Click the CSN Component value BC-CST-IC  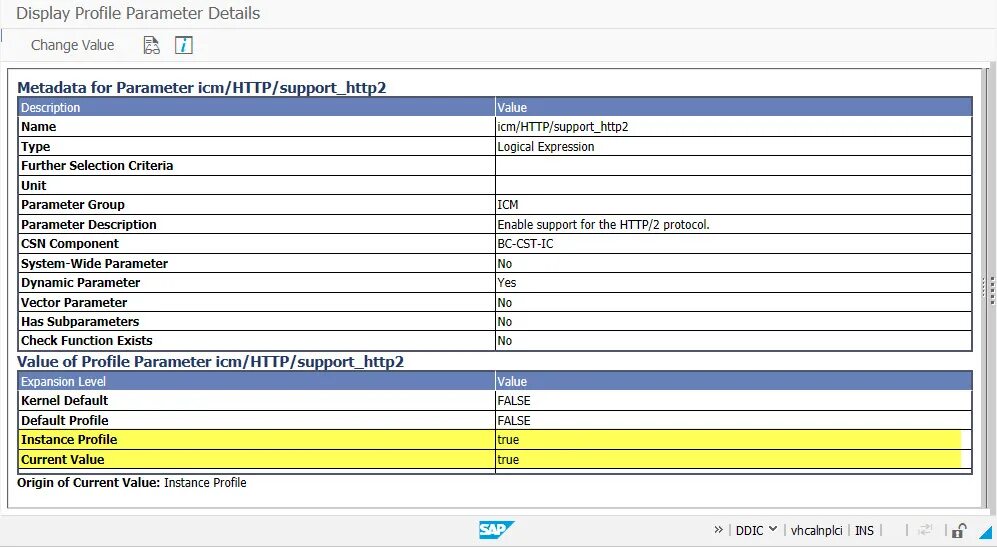pyautogui.click(x=525, y=244)
